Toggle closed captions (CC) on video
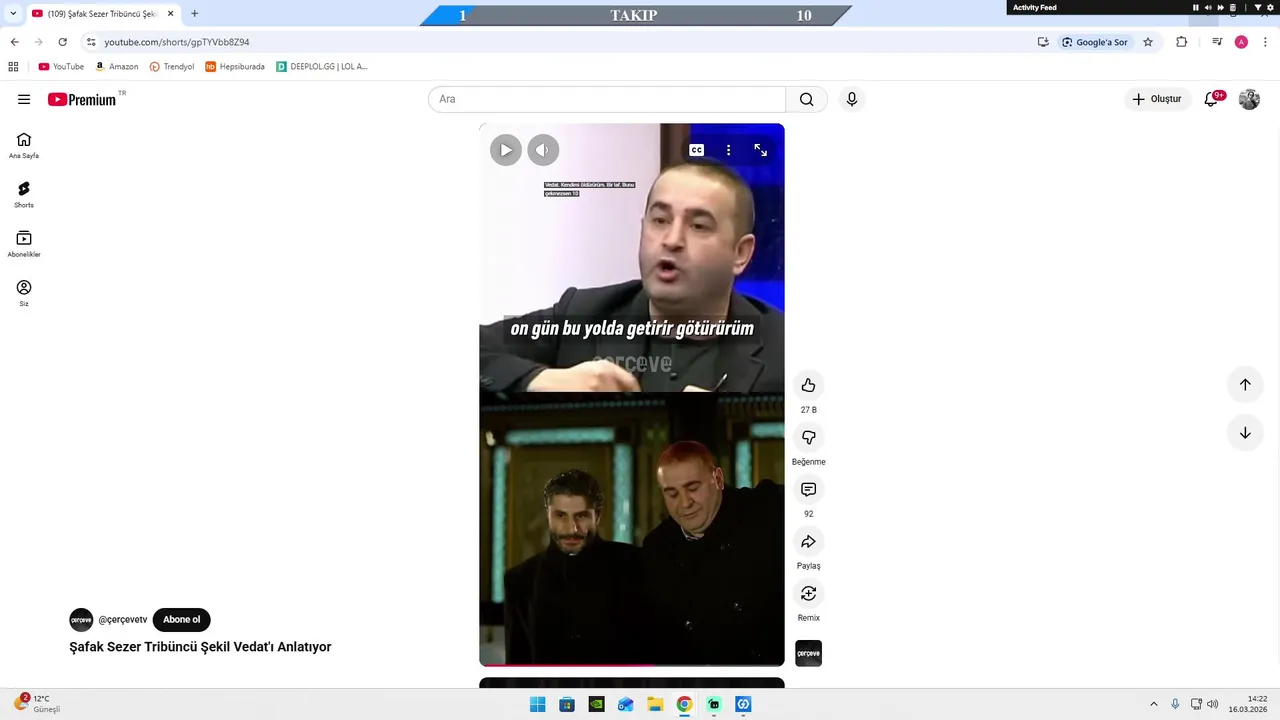 (x=696, y=150)
